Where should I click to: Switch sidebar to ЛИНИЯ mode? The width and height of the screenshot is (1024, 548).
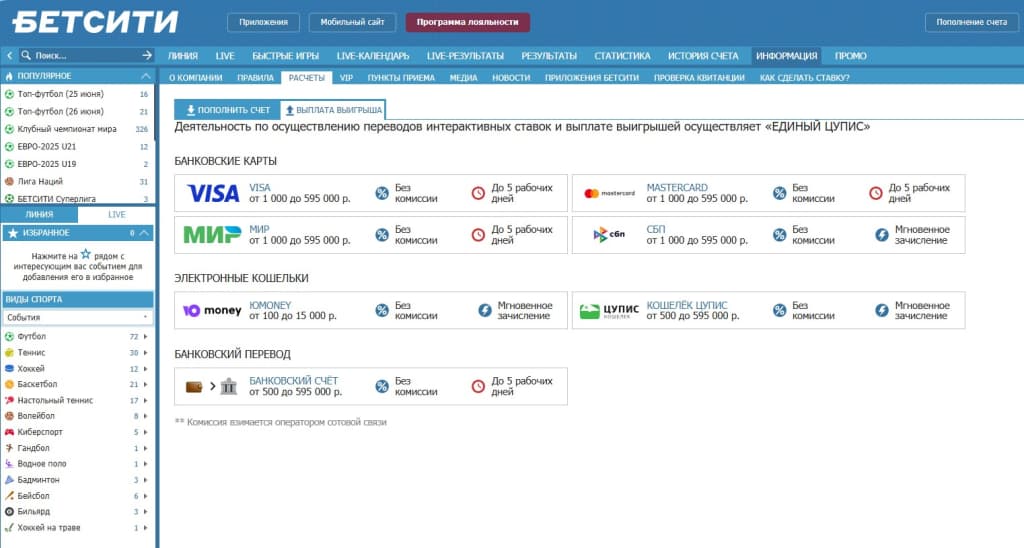(x=39, y=214)
